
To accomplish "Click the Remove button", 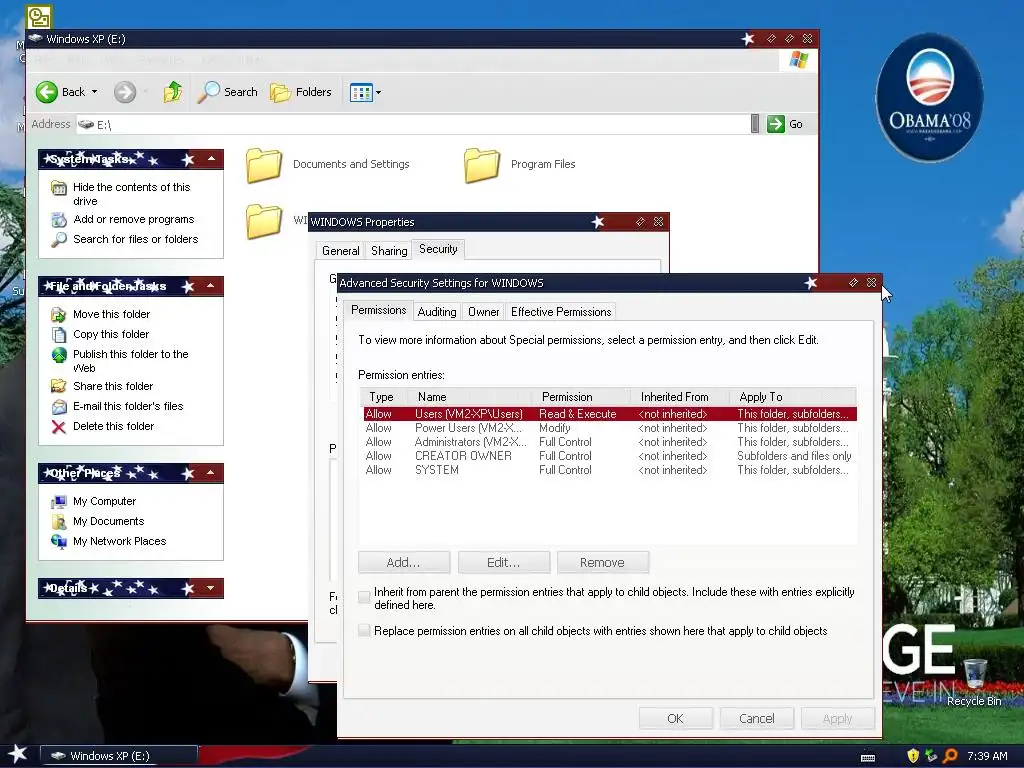I will 603,562.
